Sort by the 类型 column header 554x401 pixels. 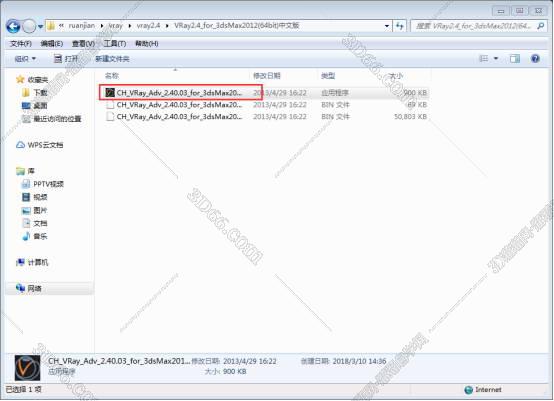(x=328, y=76)
